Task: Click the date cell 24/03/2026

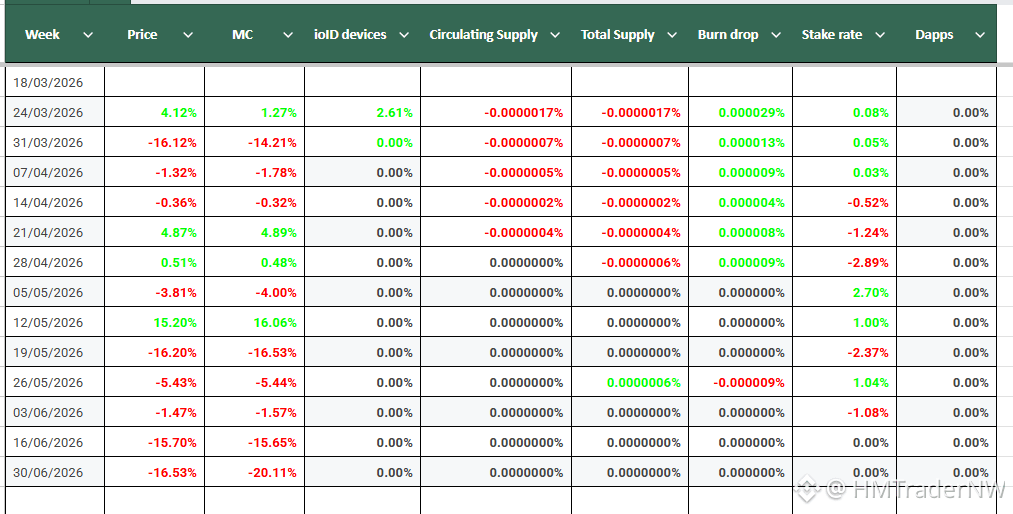Action: [x=55, y=112]
